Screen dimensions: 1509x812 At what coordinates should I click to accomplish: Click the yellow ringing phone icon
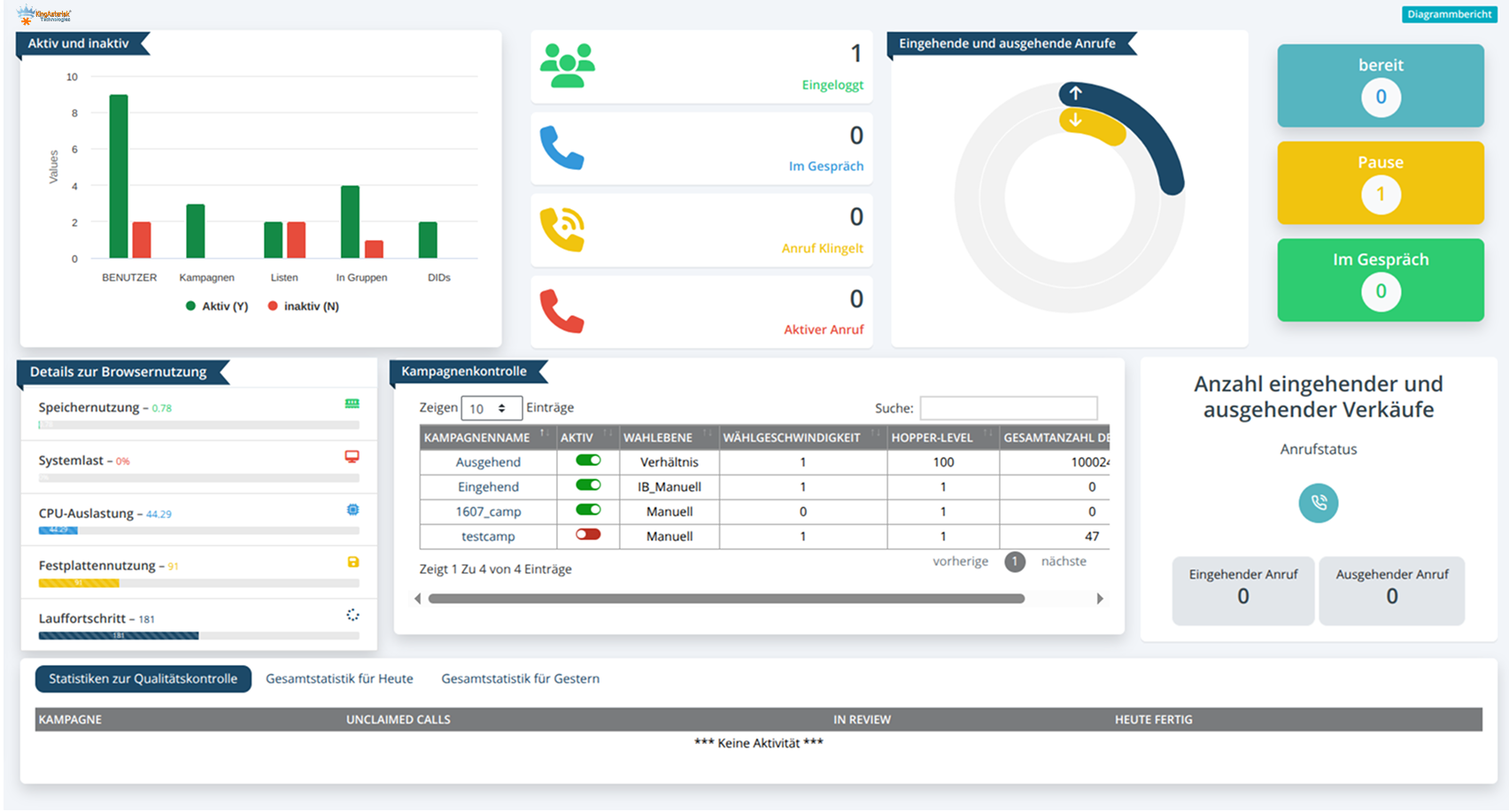click(x=562, y=229)
